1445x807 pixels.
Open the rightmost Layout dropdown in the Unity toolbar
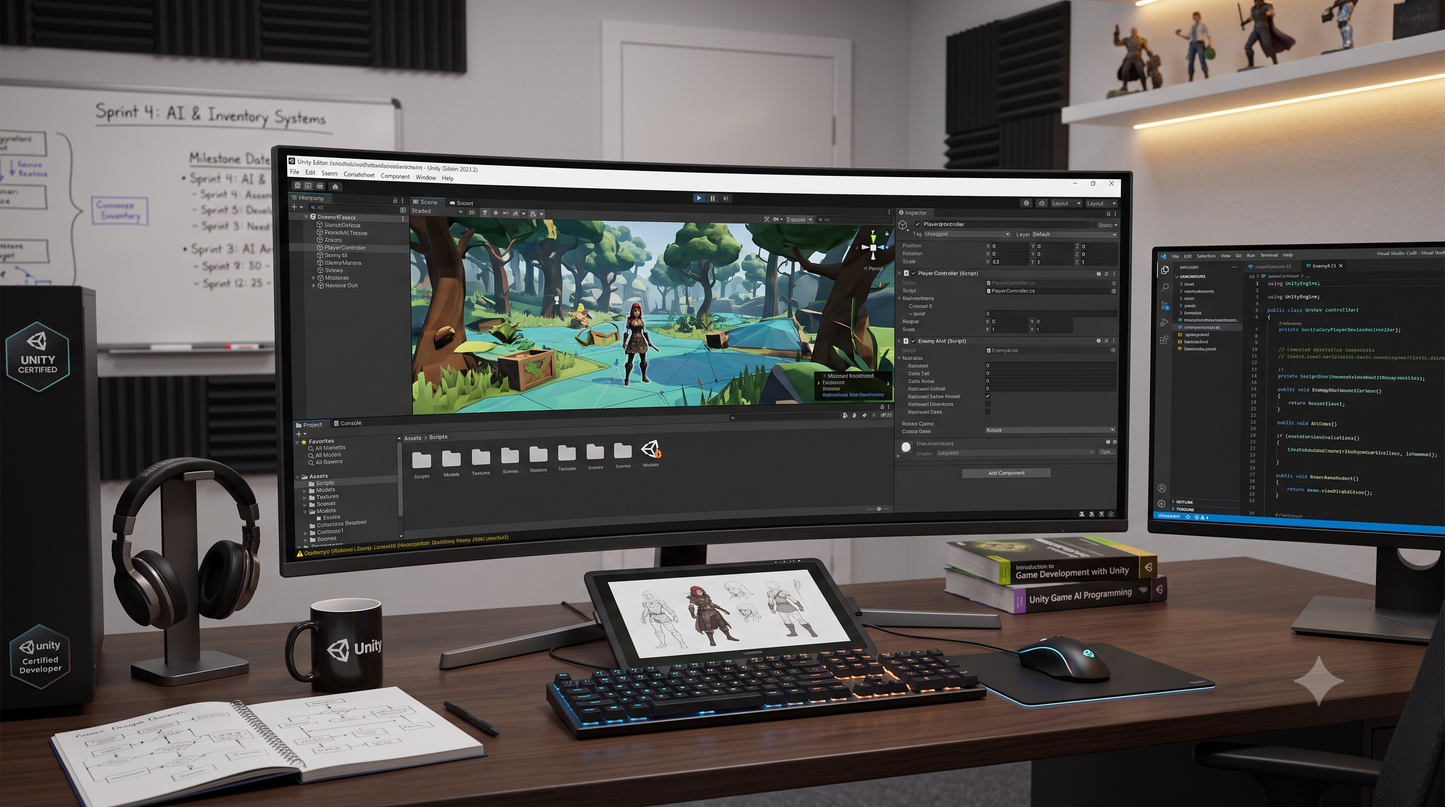point(1102,203)
